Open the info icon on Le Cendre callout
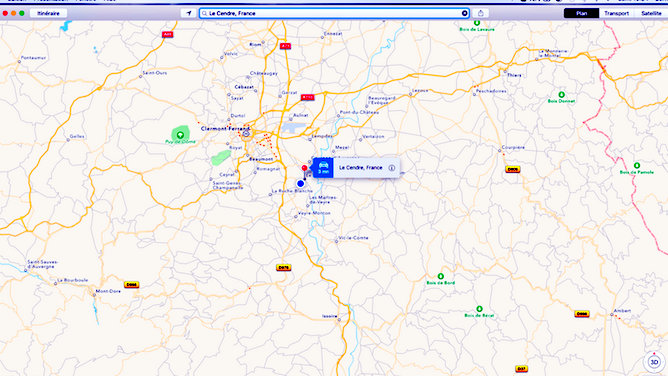Viewport: 668px width, 376px height. [392, 168]
